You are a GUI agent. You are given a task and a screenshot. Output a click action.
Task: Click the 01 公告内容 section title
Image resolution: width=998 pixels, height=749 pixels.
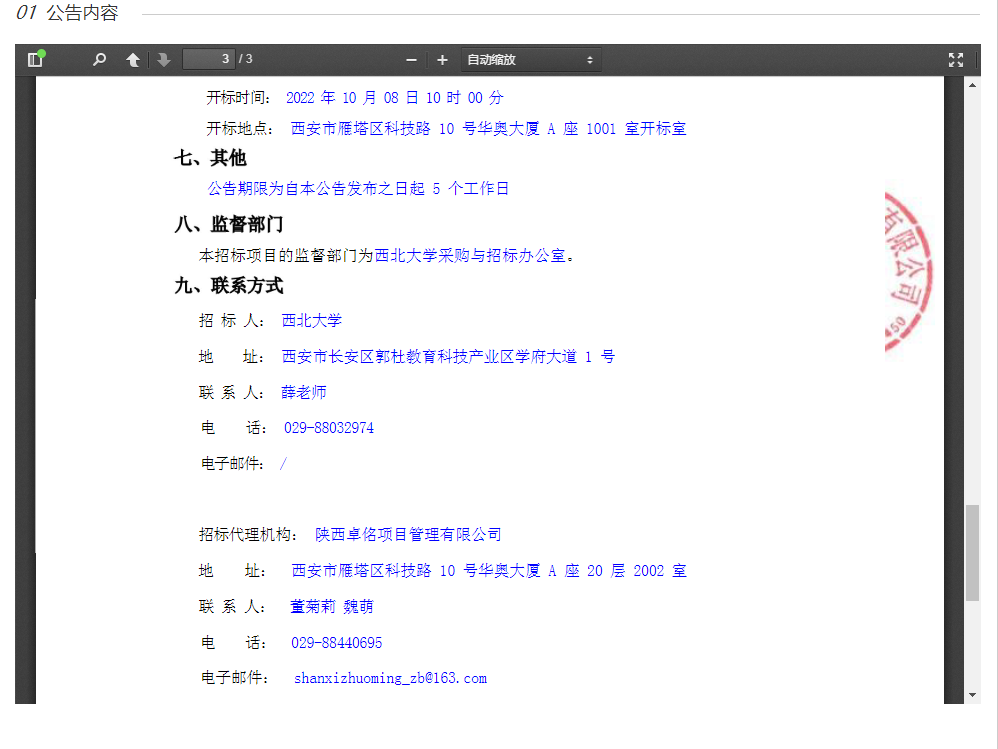68,13
